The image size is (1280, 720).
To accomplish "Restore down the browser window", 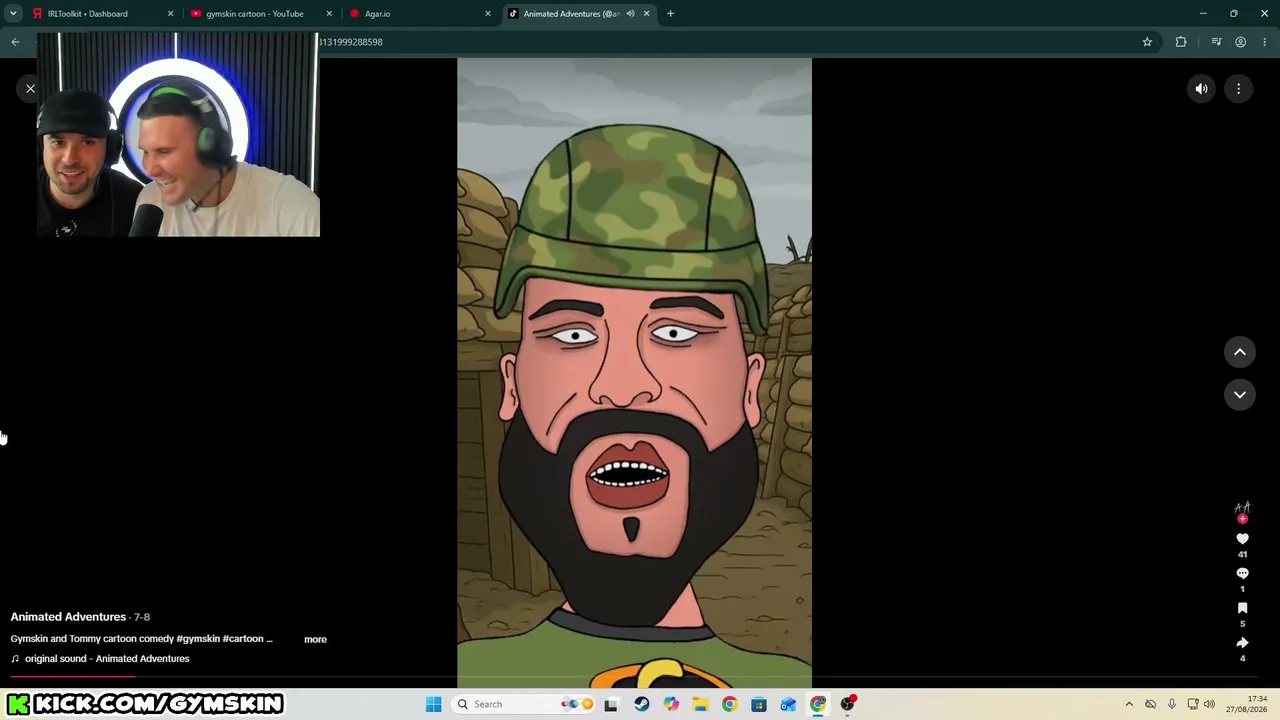I will click(x=1234, y=14).
